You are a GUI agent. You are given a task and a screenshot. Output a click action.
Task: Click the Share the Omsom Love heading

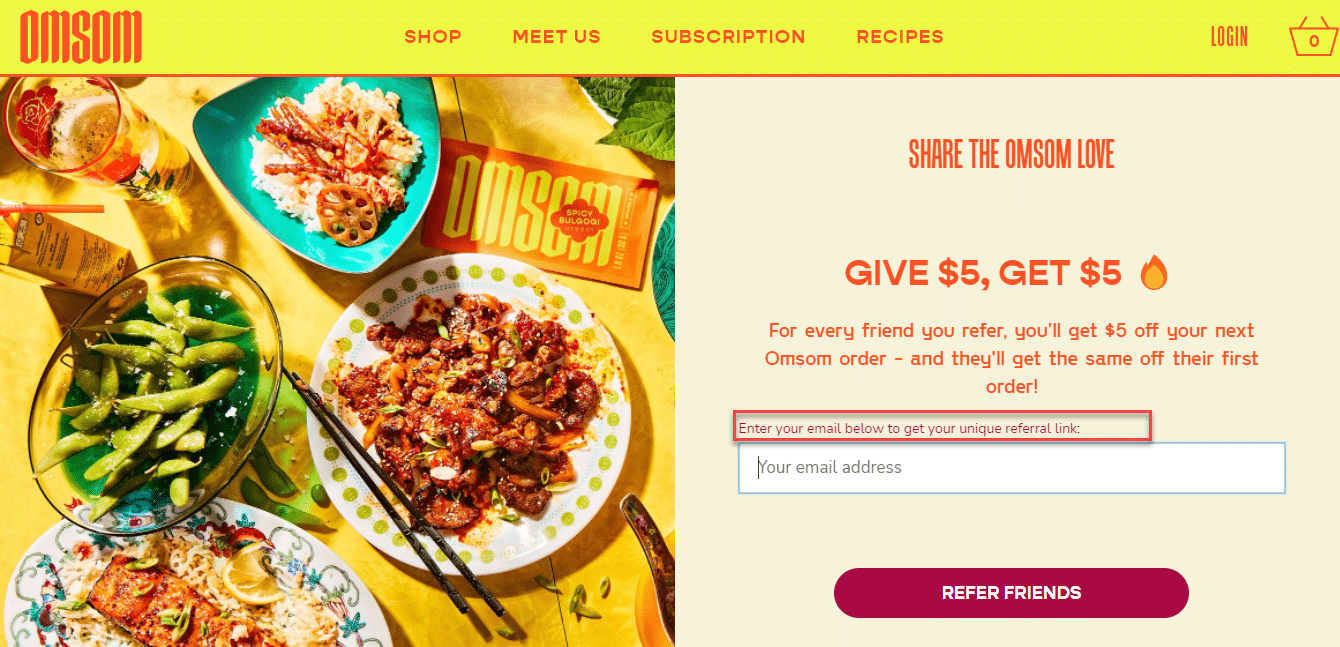pos(1011,155)
